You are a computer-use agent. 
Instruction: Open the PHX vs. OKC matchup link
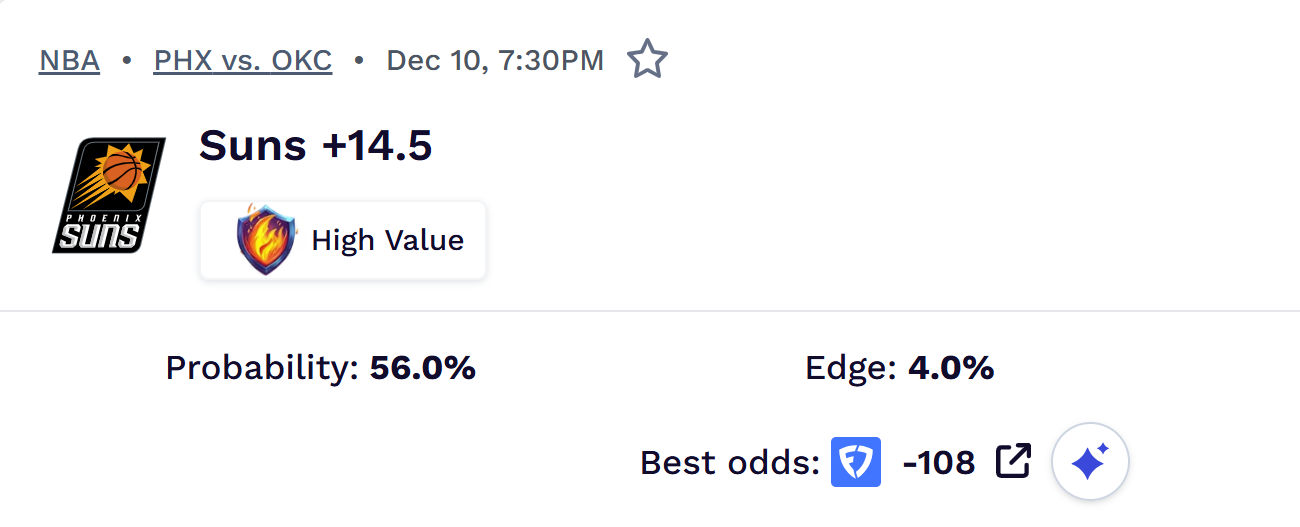(x=243, y=61)
